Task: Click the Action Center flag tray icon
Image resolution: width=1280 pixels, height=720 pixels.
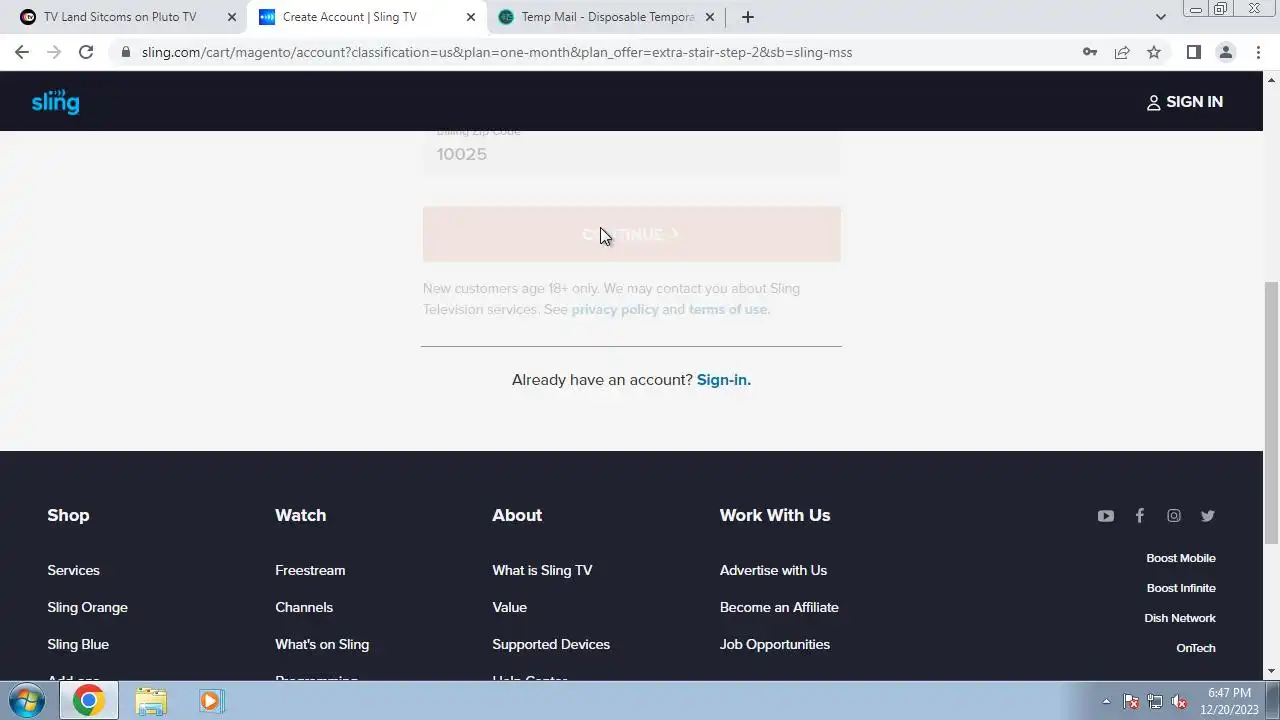Action: 1131,701
